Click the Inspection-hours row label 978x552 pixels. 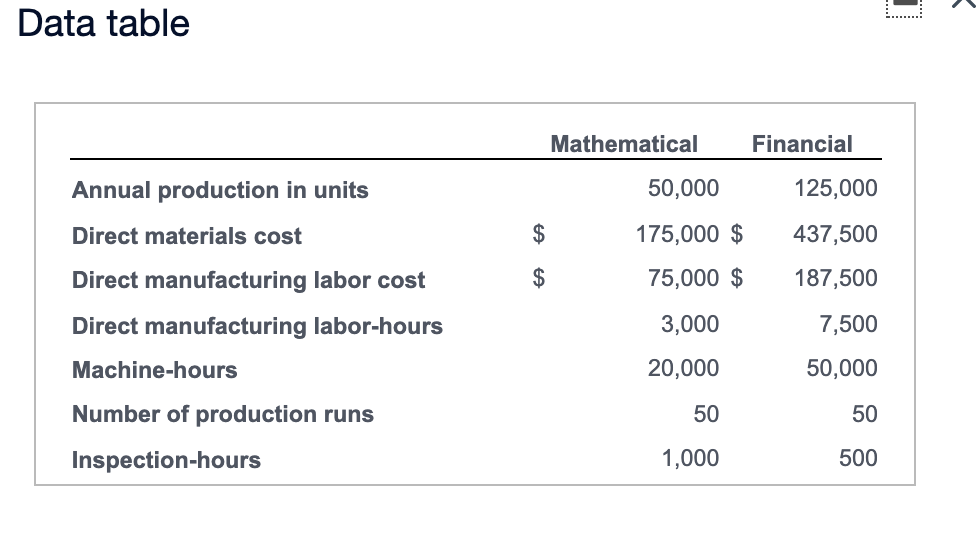point(166,460)
